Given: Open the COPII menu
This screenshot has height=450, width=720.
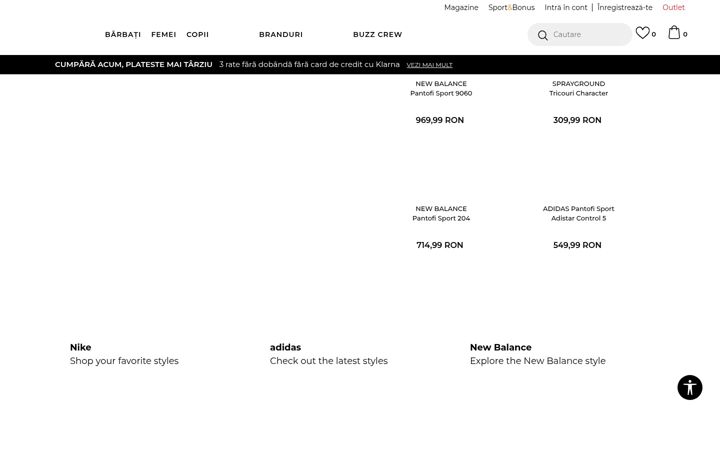Looking at the screenshot, I should tap(197, 34).
